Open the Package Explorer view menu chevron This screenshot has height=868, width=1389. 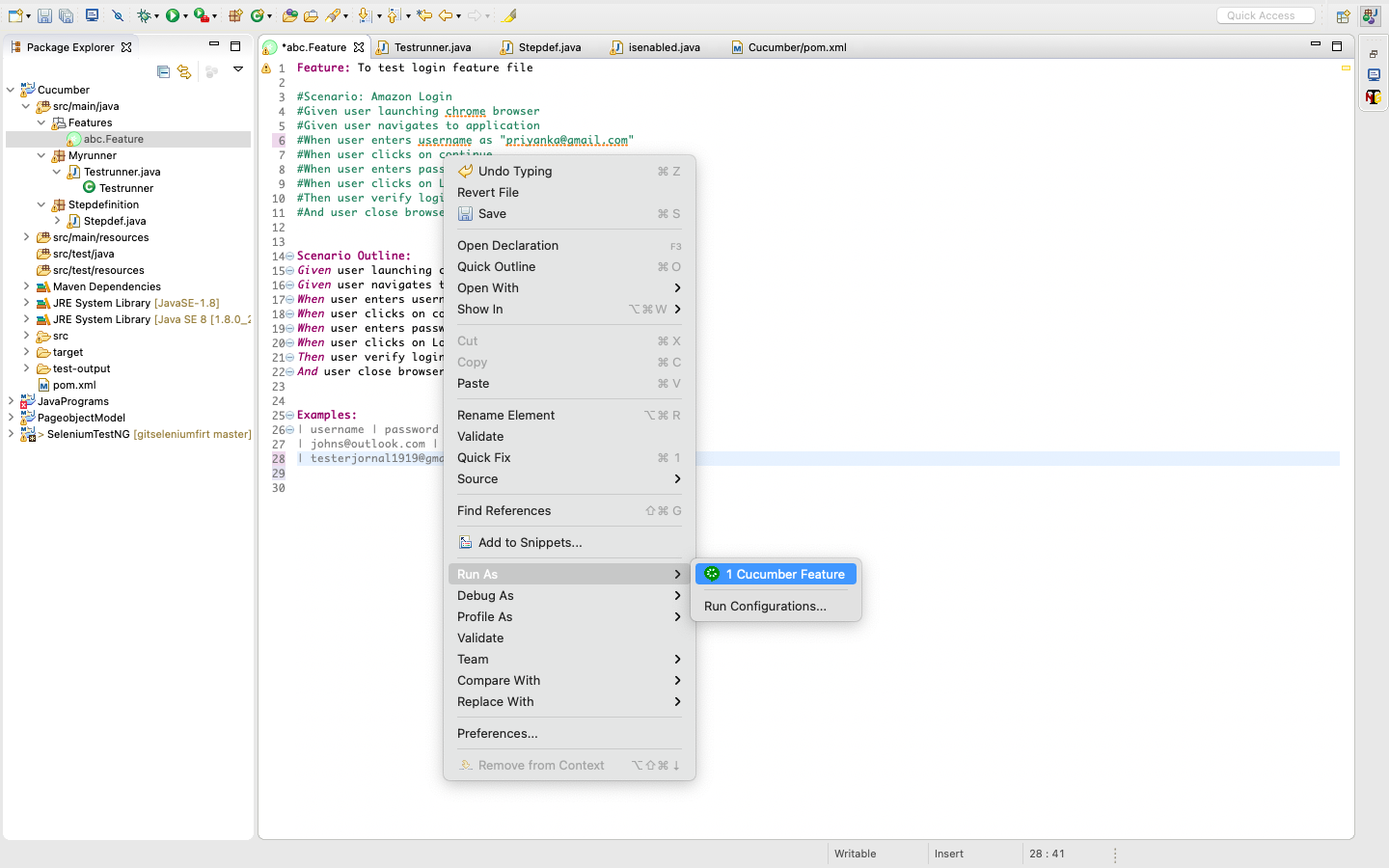point(238,69)
